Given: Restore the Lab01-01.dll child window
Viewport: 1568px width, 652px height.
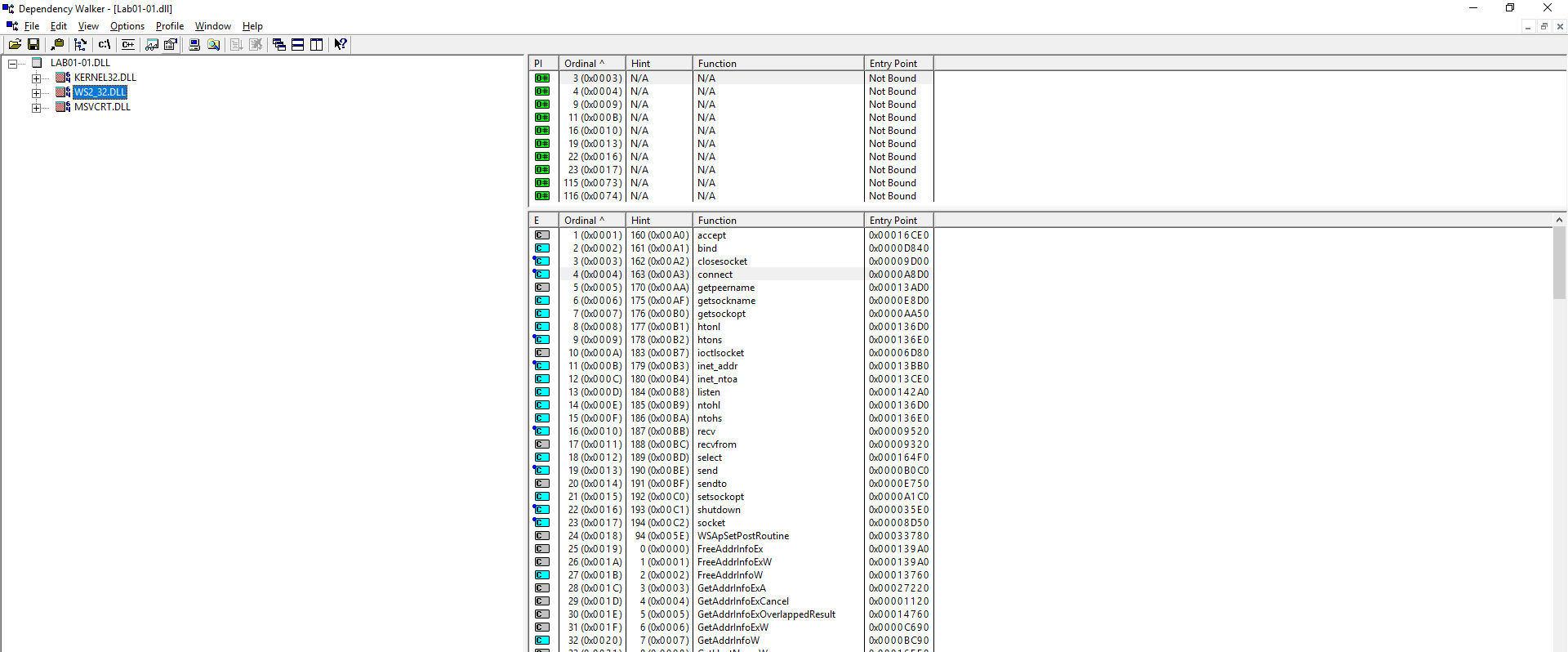Looking at the screenshot, I should (x=1543, y=27).
